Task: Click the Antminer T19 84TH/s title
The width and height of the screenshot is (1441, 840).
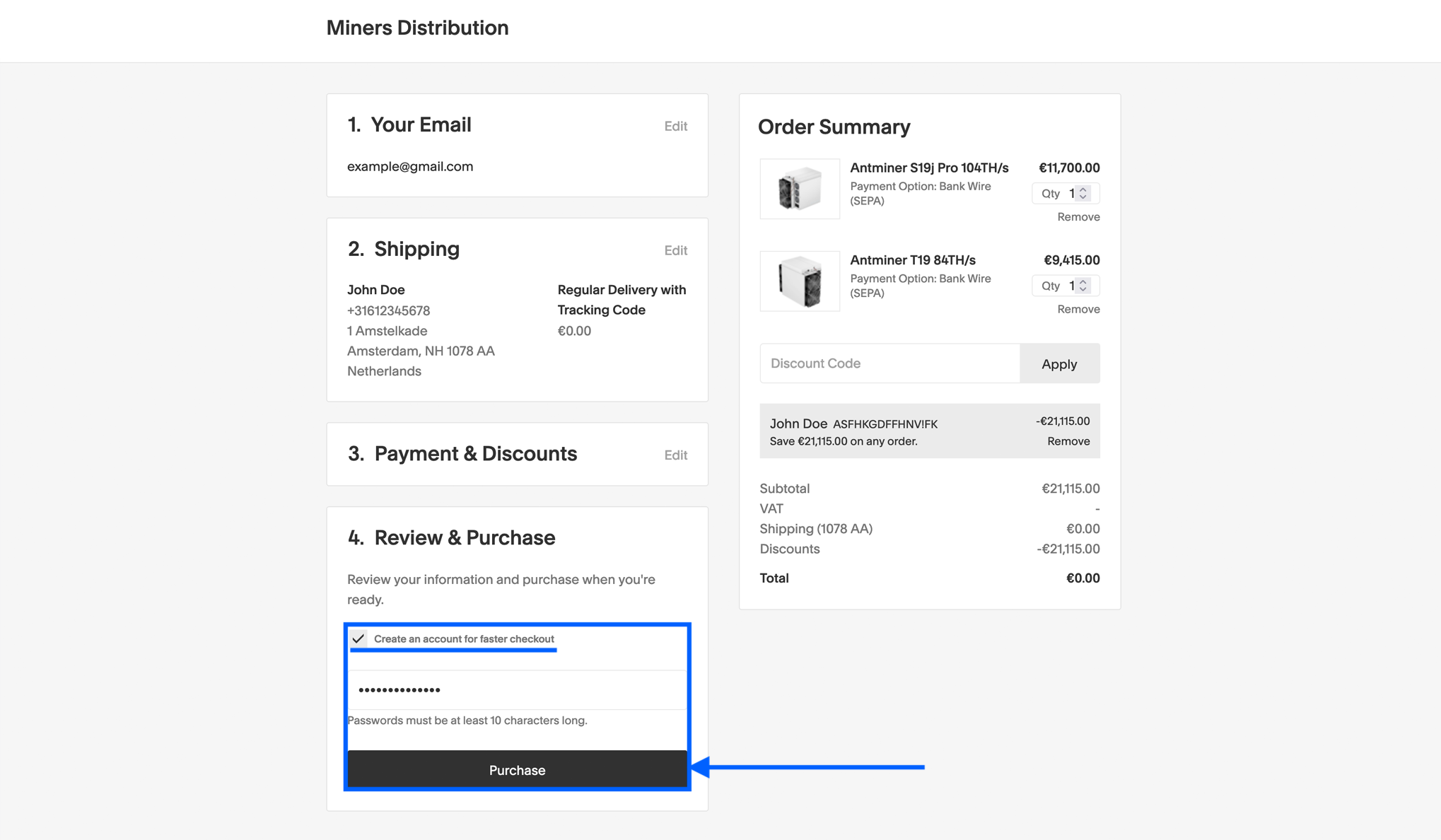Action: 913,260
